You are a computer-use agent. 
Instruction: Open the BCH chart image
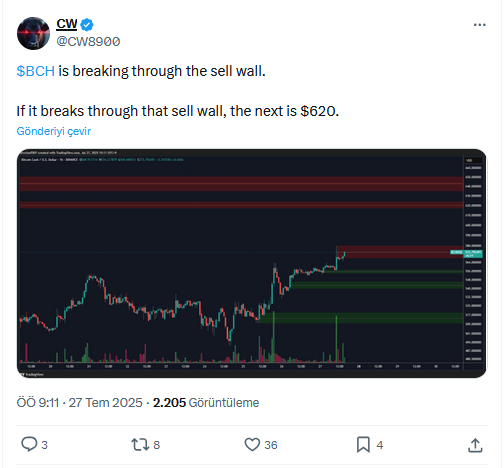[252, 263]
